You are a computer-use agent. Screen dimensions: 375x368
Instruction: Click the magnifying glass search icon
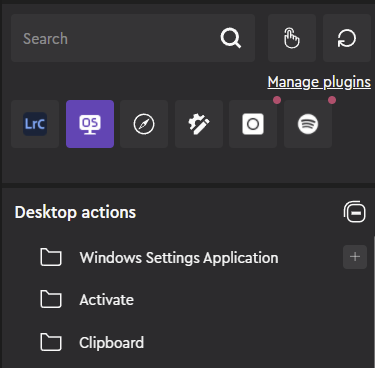tap(231, 38)
